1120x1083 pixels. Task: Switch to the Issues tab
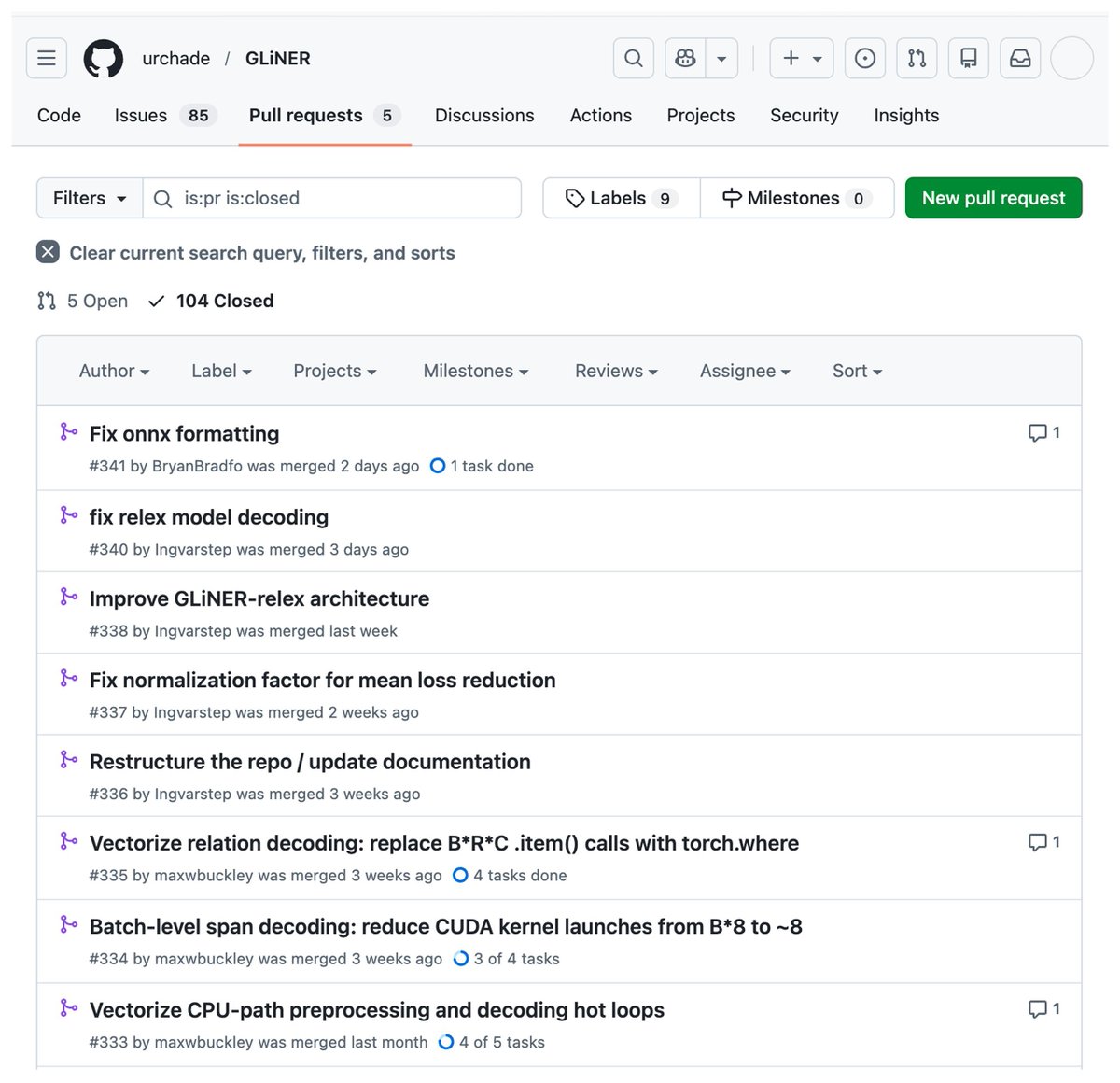(165, 116)
